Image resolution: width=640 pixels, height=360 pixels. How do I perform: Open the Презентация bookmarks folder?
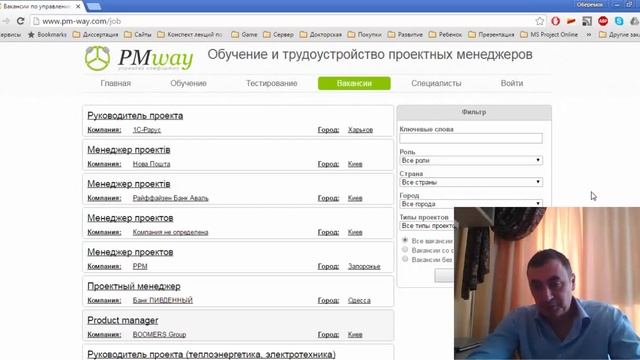(x=491, y=35)
